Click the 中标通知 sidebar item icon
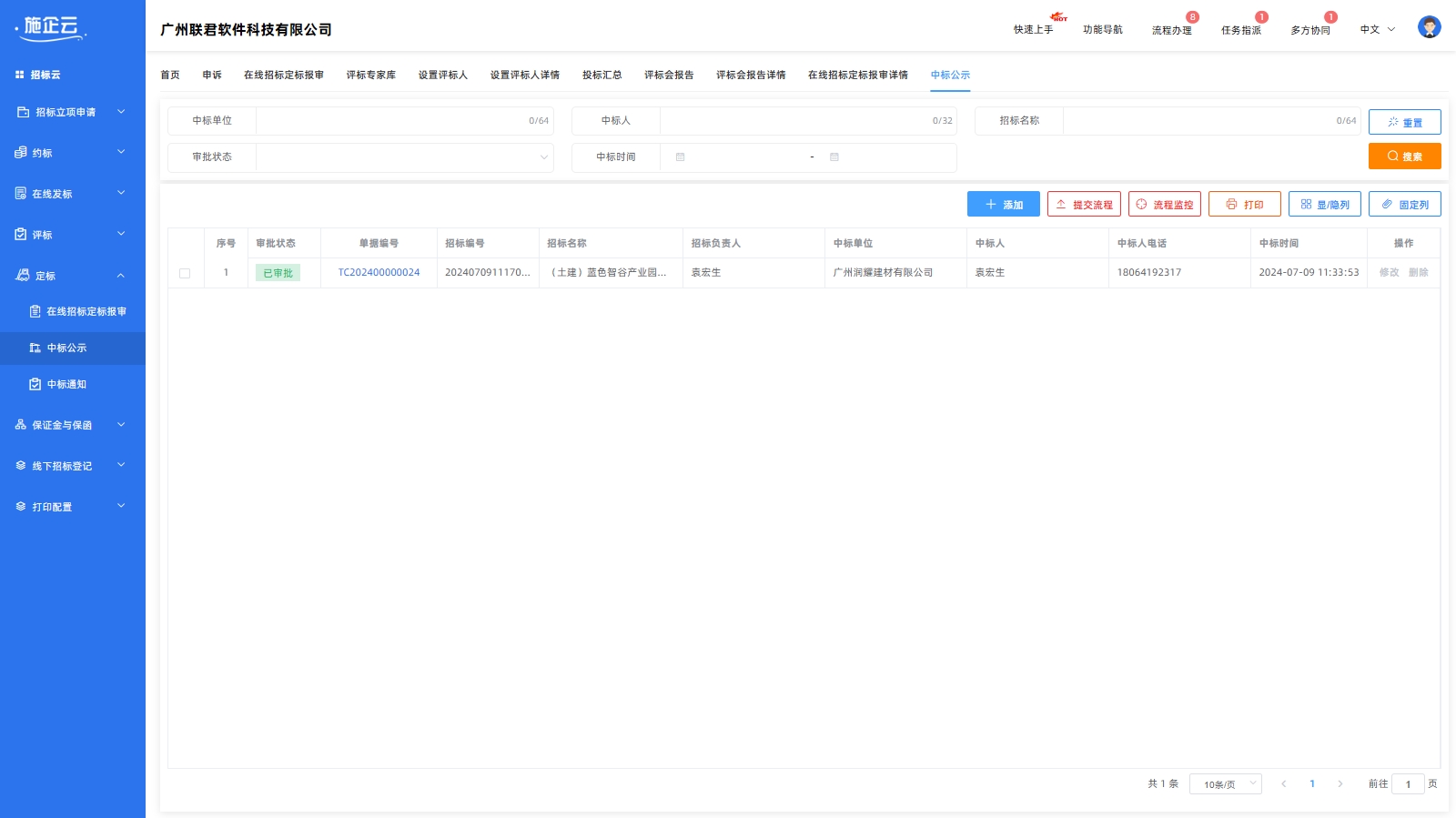Viewport: 1456px width, 818px height. (35, 384)
